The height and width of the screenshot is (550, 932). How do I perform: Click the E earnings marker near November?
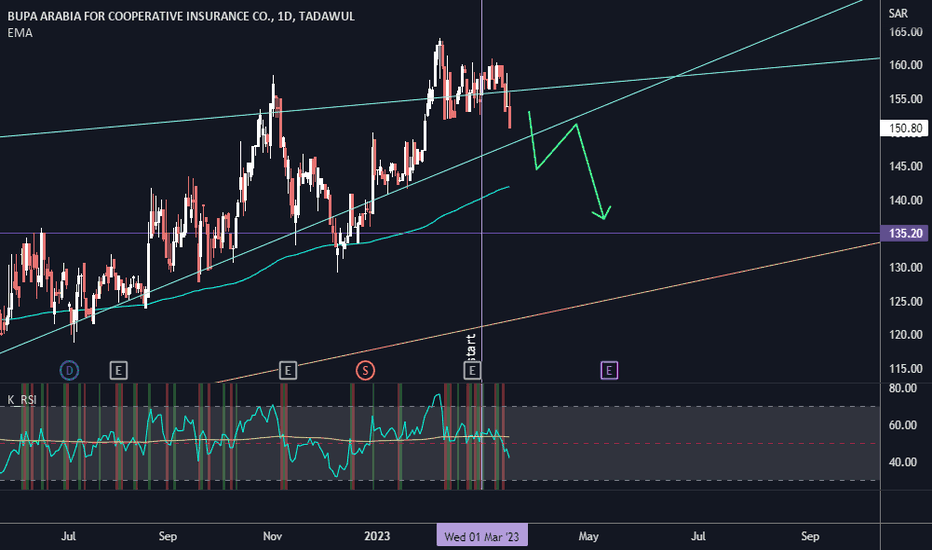click(x=288, y=371)
